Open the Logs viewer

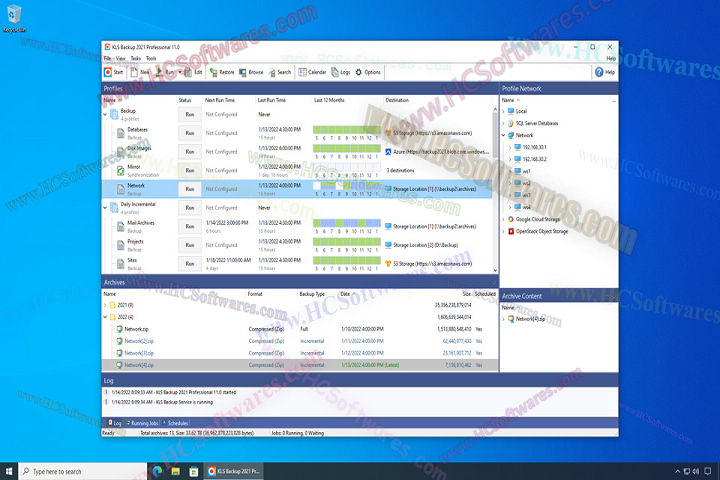(x=341, y=72)
